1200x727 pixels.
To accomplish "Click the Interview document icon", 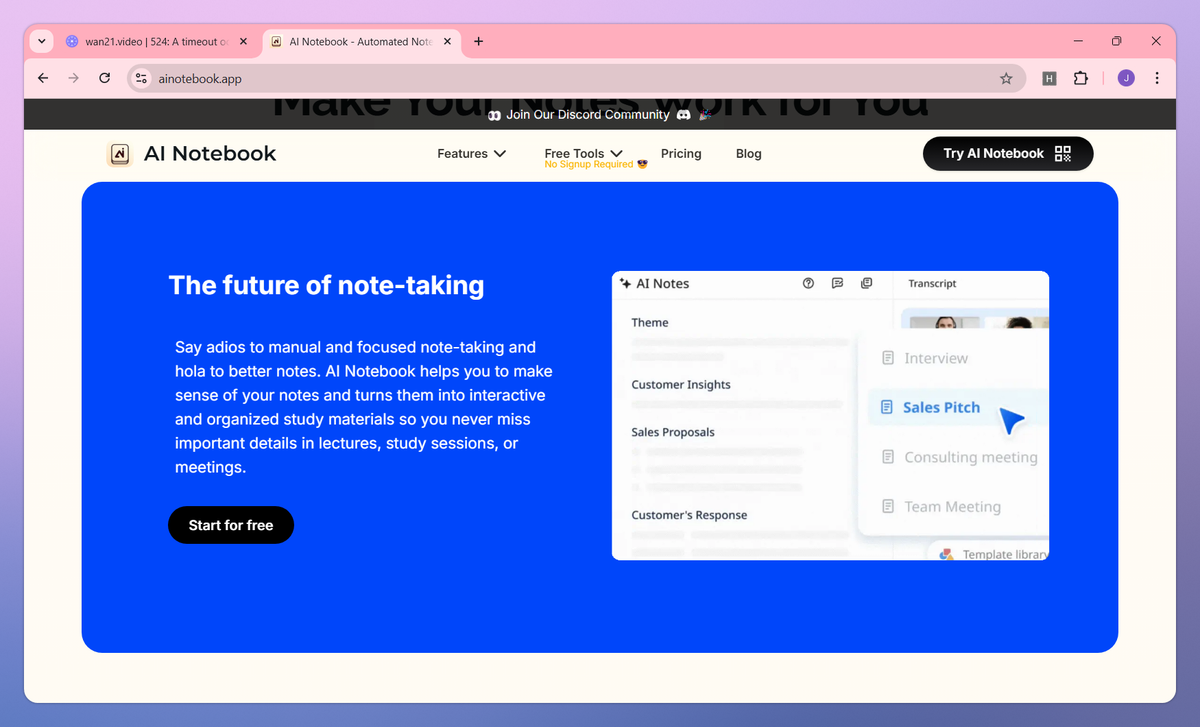I will point(889,357).
